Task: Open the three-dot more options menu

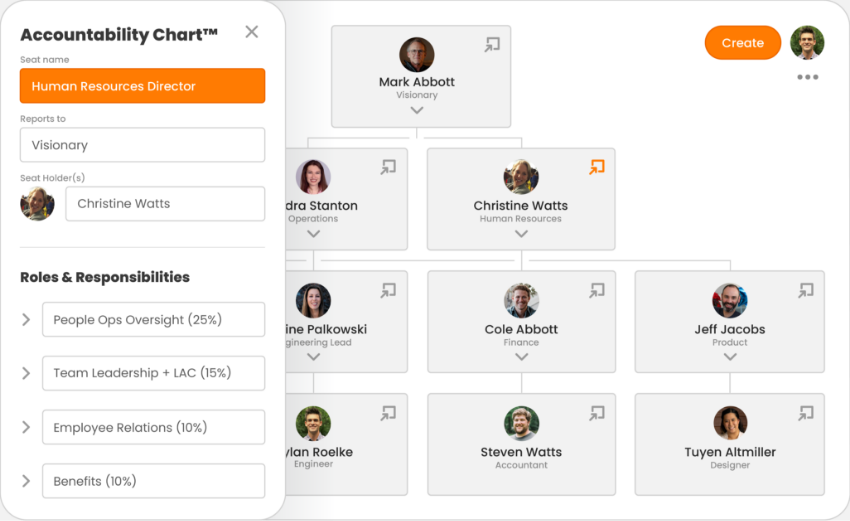Action: (807, 77)
